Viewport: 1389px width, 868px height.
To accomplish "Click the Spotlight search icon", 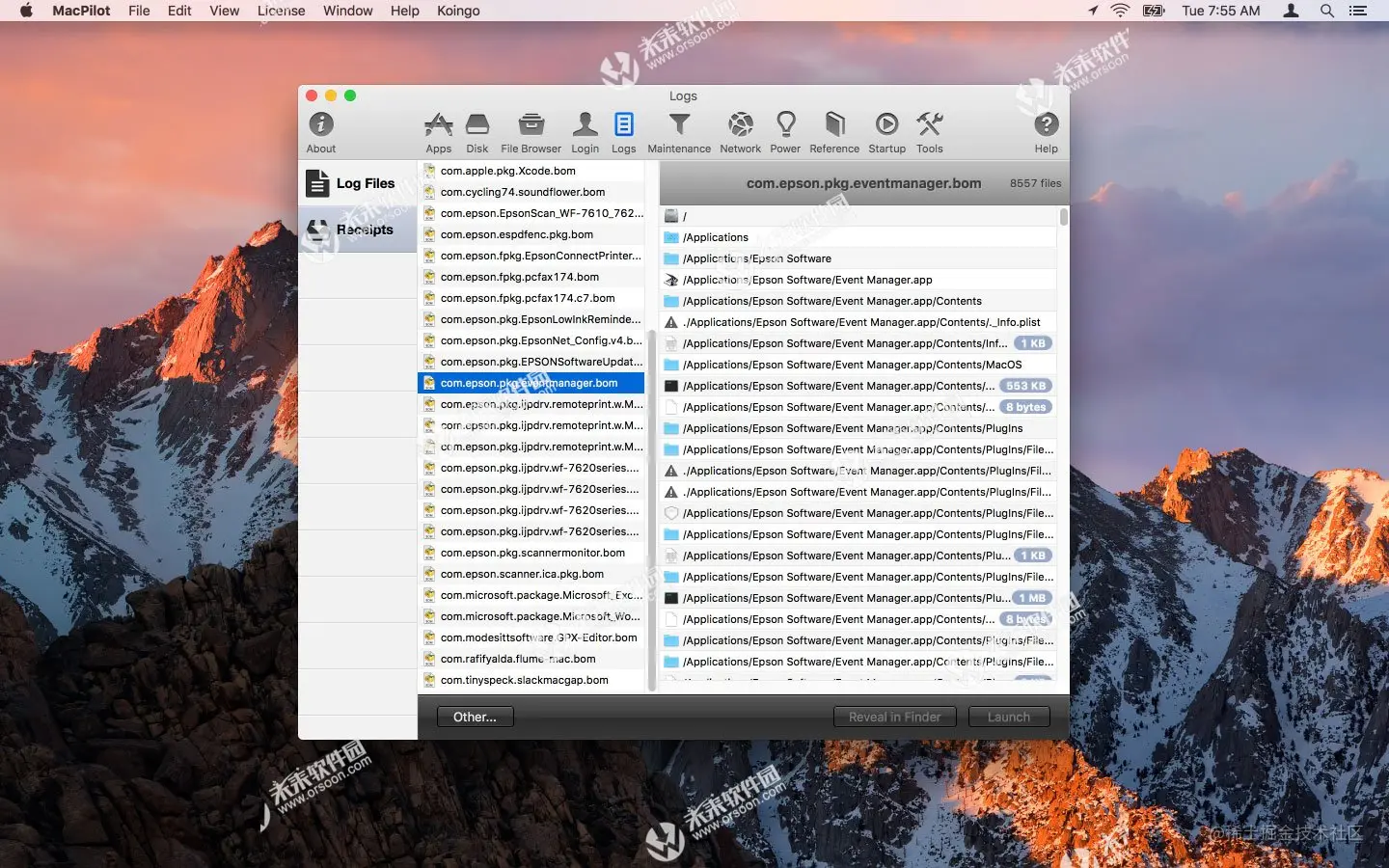I will click(1327, 11).
